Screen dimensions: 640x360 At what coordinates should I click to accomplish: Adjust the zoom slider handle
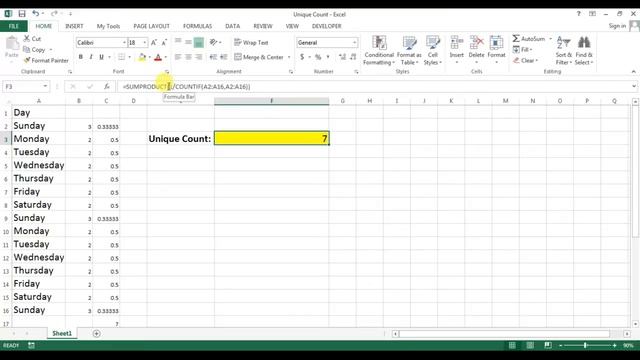[x=585, y=345]
